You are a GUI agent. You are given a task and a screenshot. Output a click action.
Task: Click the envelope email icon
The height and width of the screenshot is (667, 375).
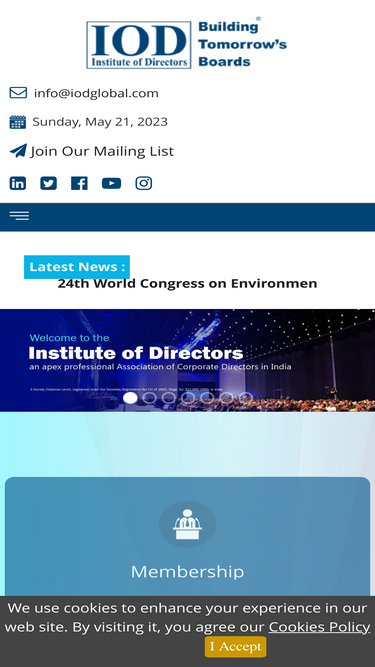tap(18, 93)
